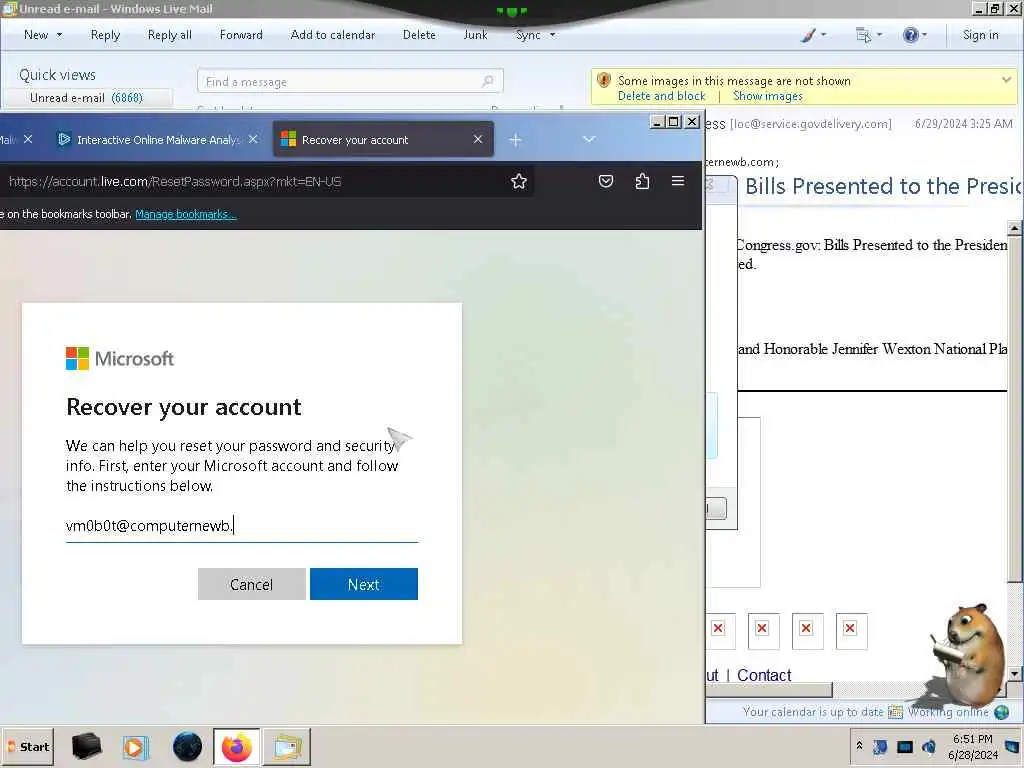Image resolution: width=1024 pixels, height=768 pixels.
Task: Click Delete and block link
Action: pyautogui.click(x=661, y=96)
